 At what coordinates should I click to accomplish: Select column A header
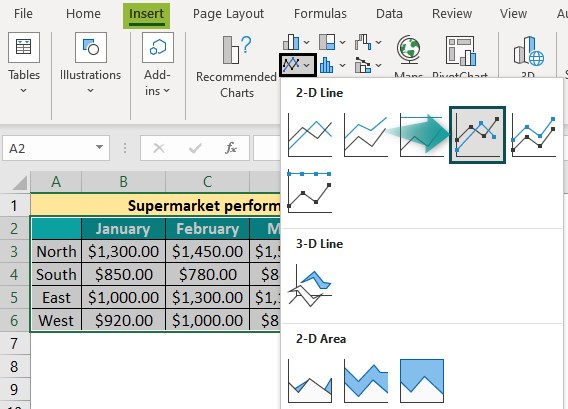click(56, 181)
